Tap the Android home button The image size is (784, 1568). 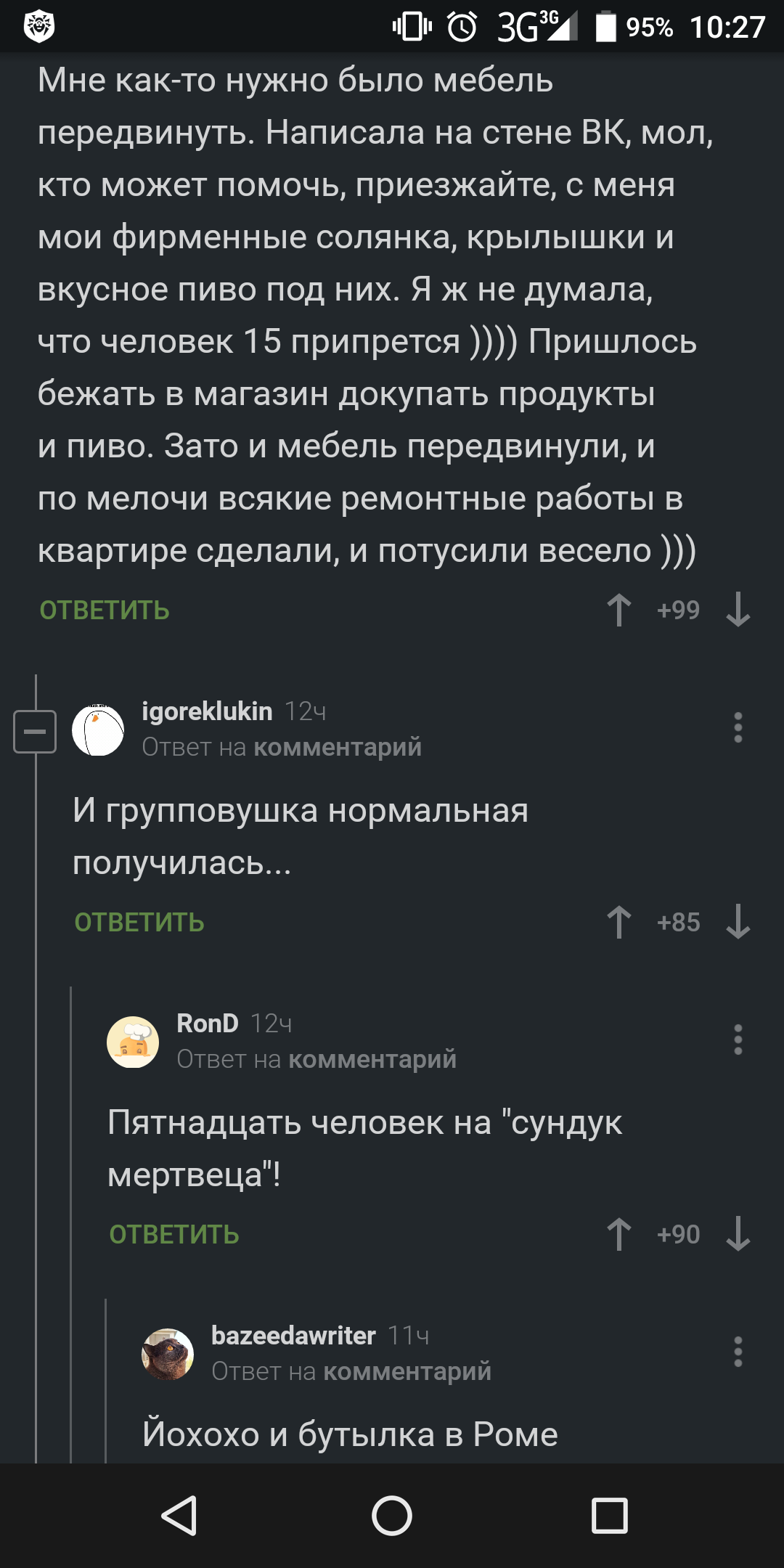click(x=392, y=1516)
